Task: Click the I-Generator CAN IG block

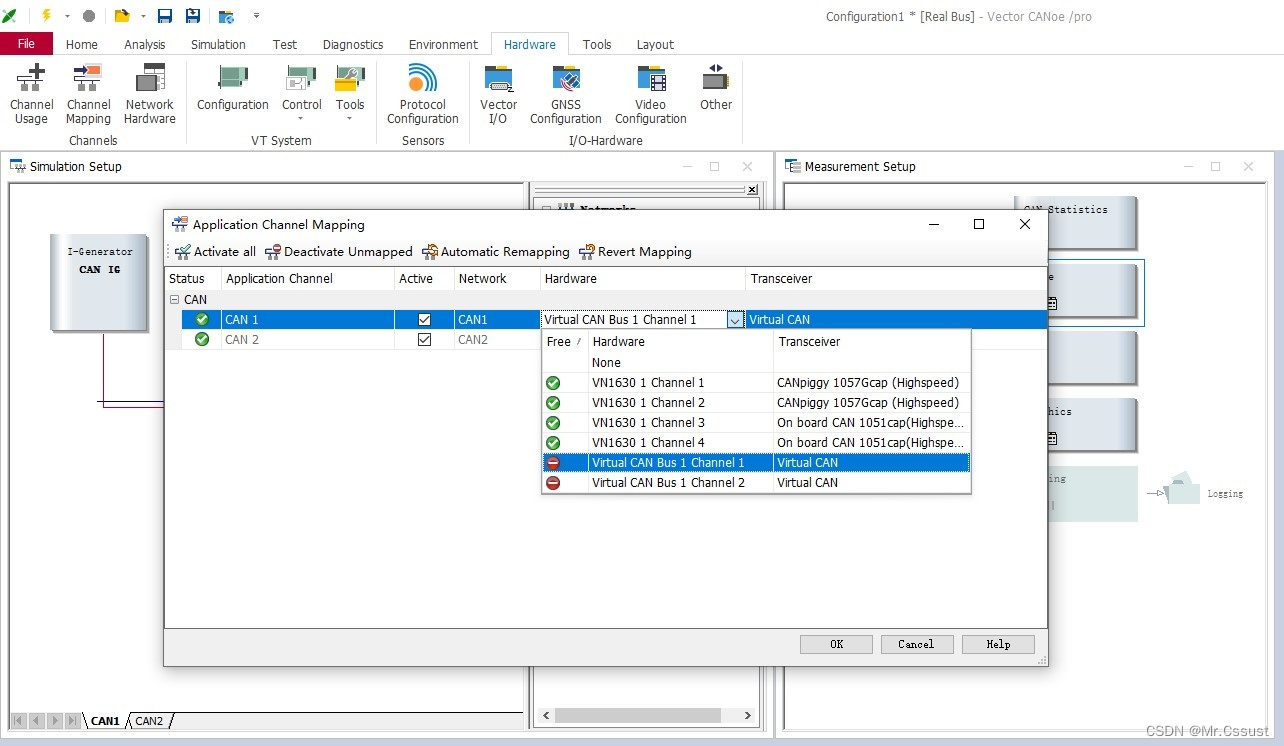Action: [x=100, y=283]
